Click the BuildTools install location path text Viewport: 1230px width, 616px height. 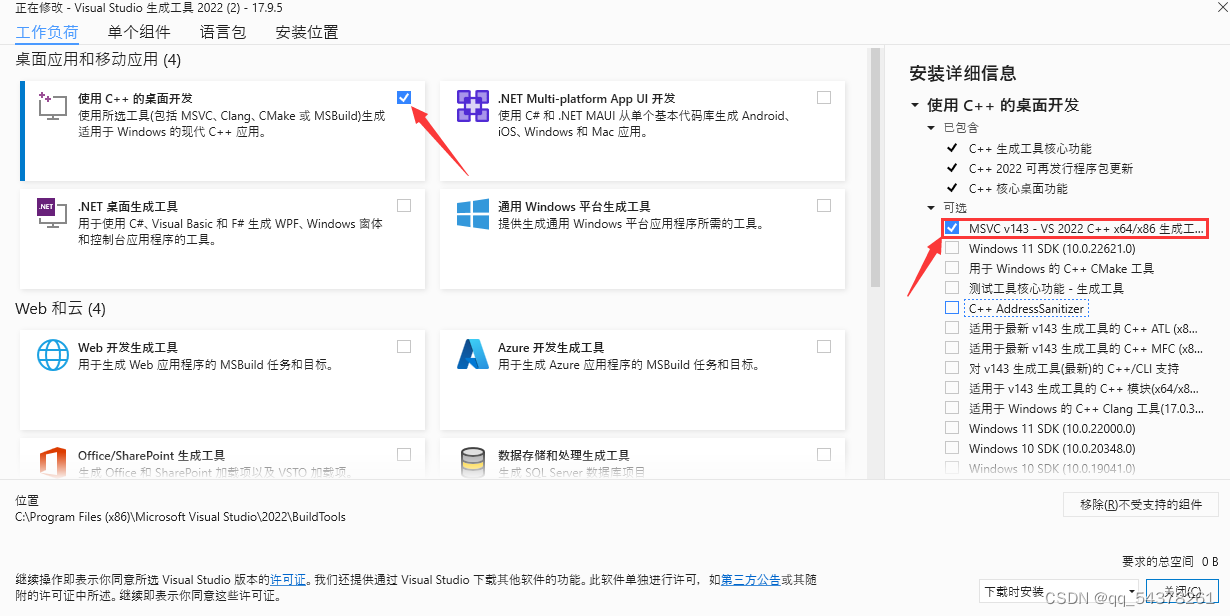(x=181, y=517)
